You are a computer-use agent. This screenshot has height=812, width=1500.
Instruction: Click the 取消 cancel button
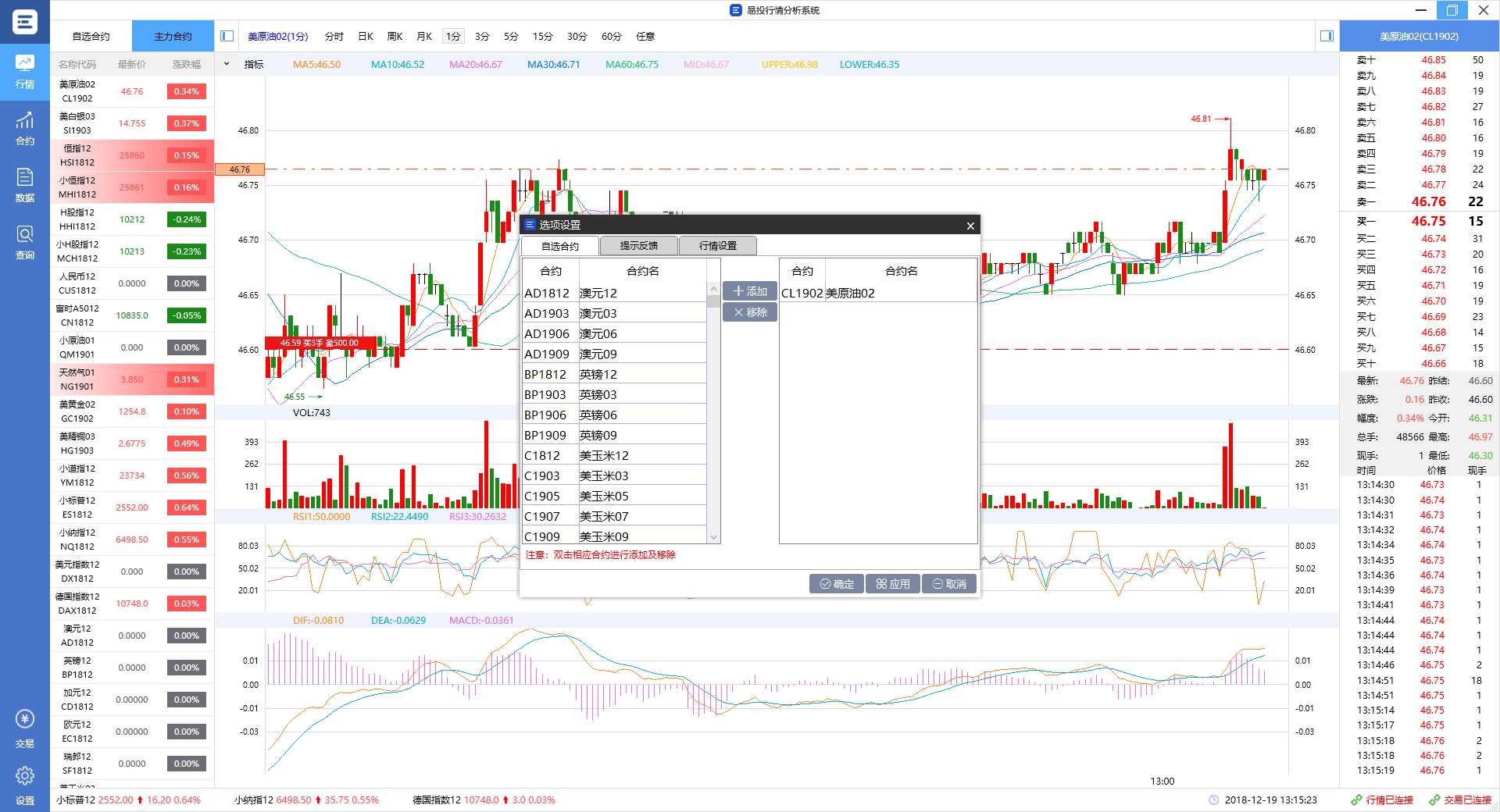pyautogui.click(x=949, y=584)
